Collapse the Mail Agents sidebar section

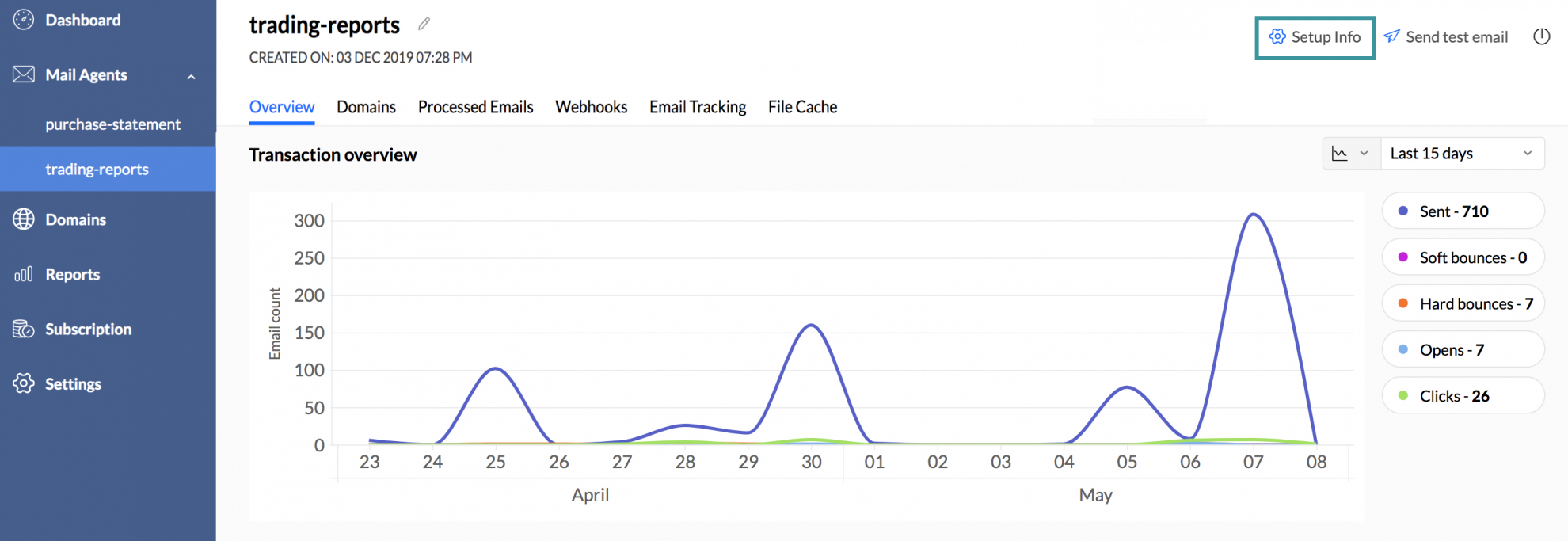pos(191,76)
